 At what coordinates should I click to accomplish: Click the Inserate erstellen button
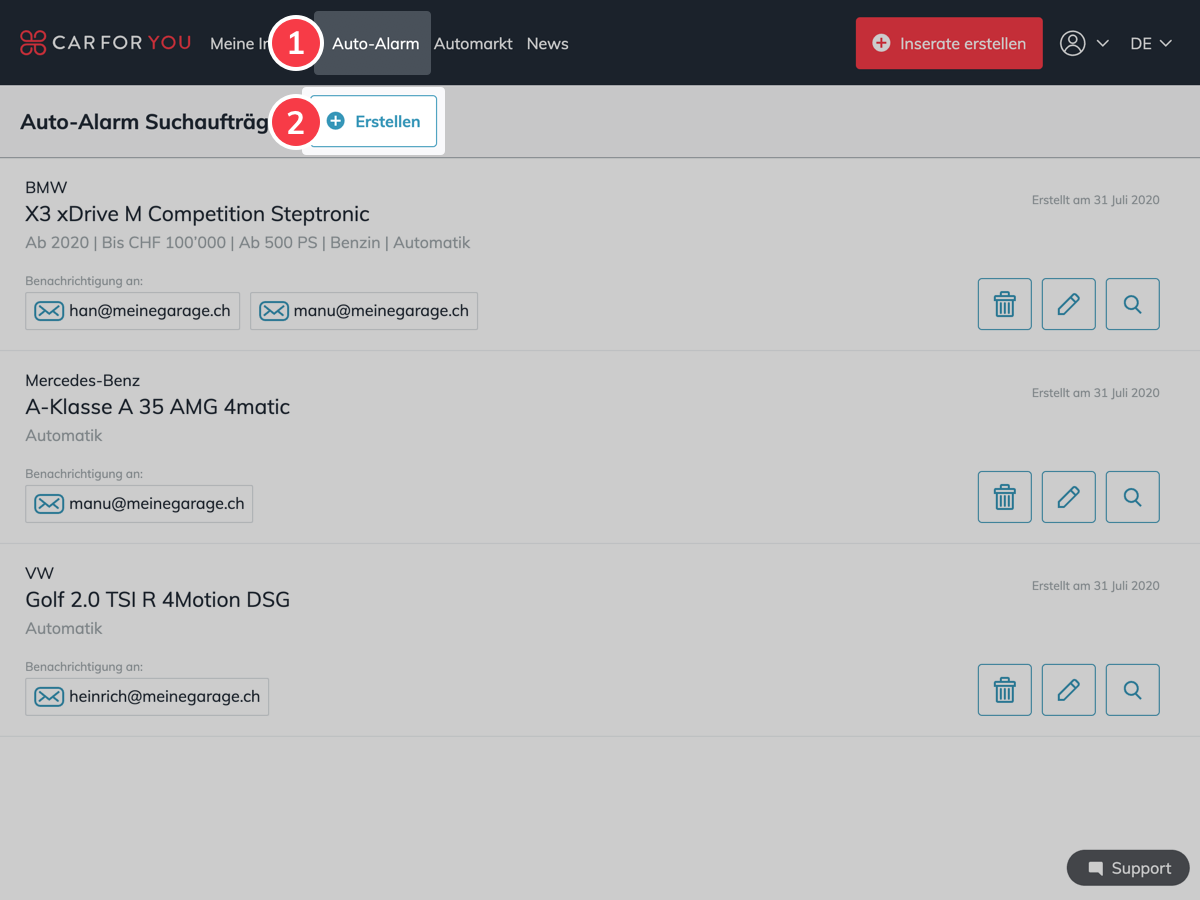pyautogui.click(x=949, y=43)
